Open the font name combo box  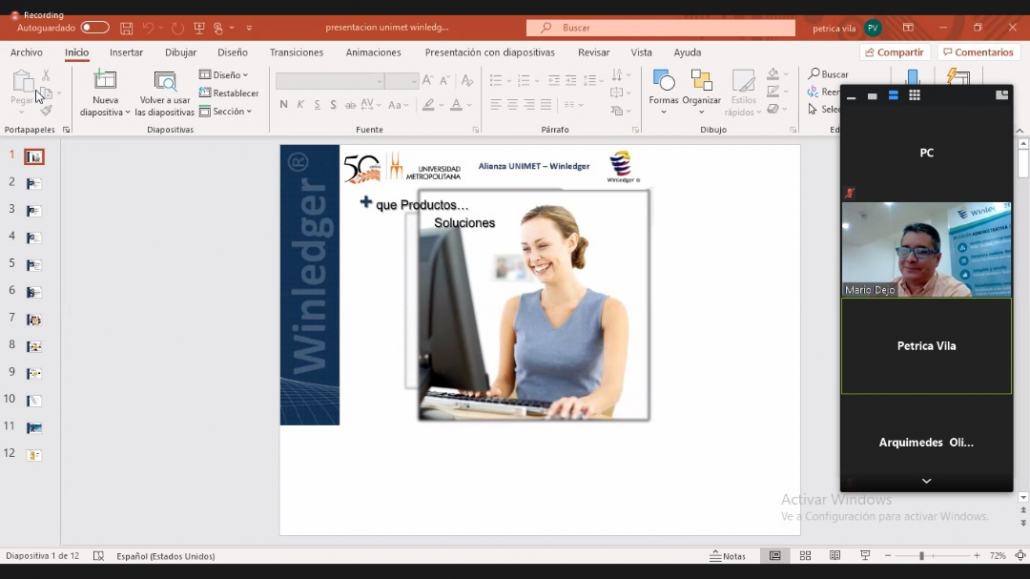pos(330,80)
